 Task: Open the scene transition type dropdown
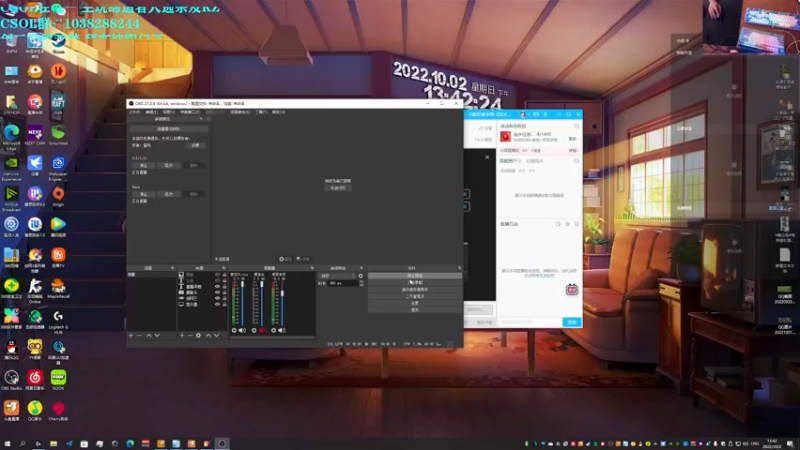point(337,276)
